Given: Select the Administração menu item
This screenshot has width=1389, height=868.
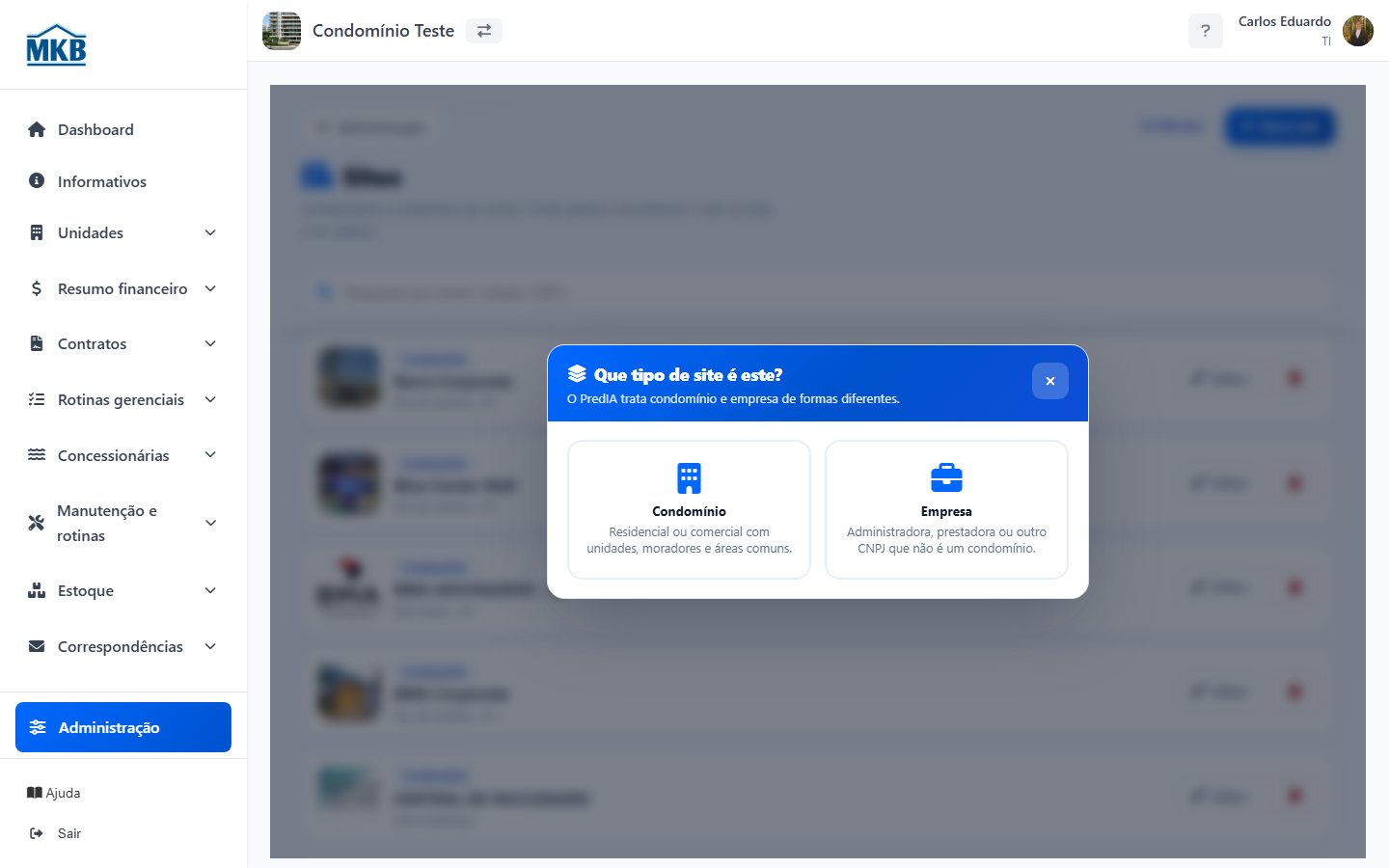Looking at the screenshot, I should (x=123, y=727).
